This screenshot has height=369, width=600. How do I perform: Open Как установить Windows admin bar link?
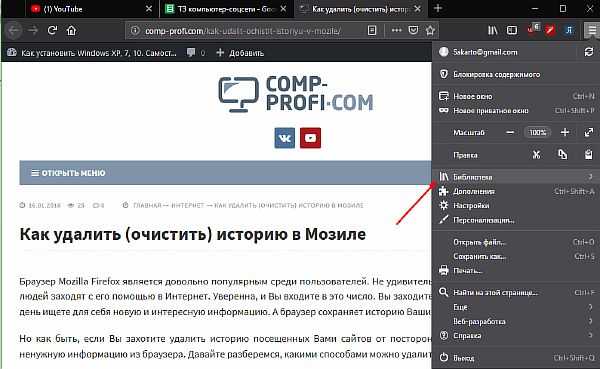point(92,53)
